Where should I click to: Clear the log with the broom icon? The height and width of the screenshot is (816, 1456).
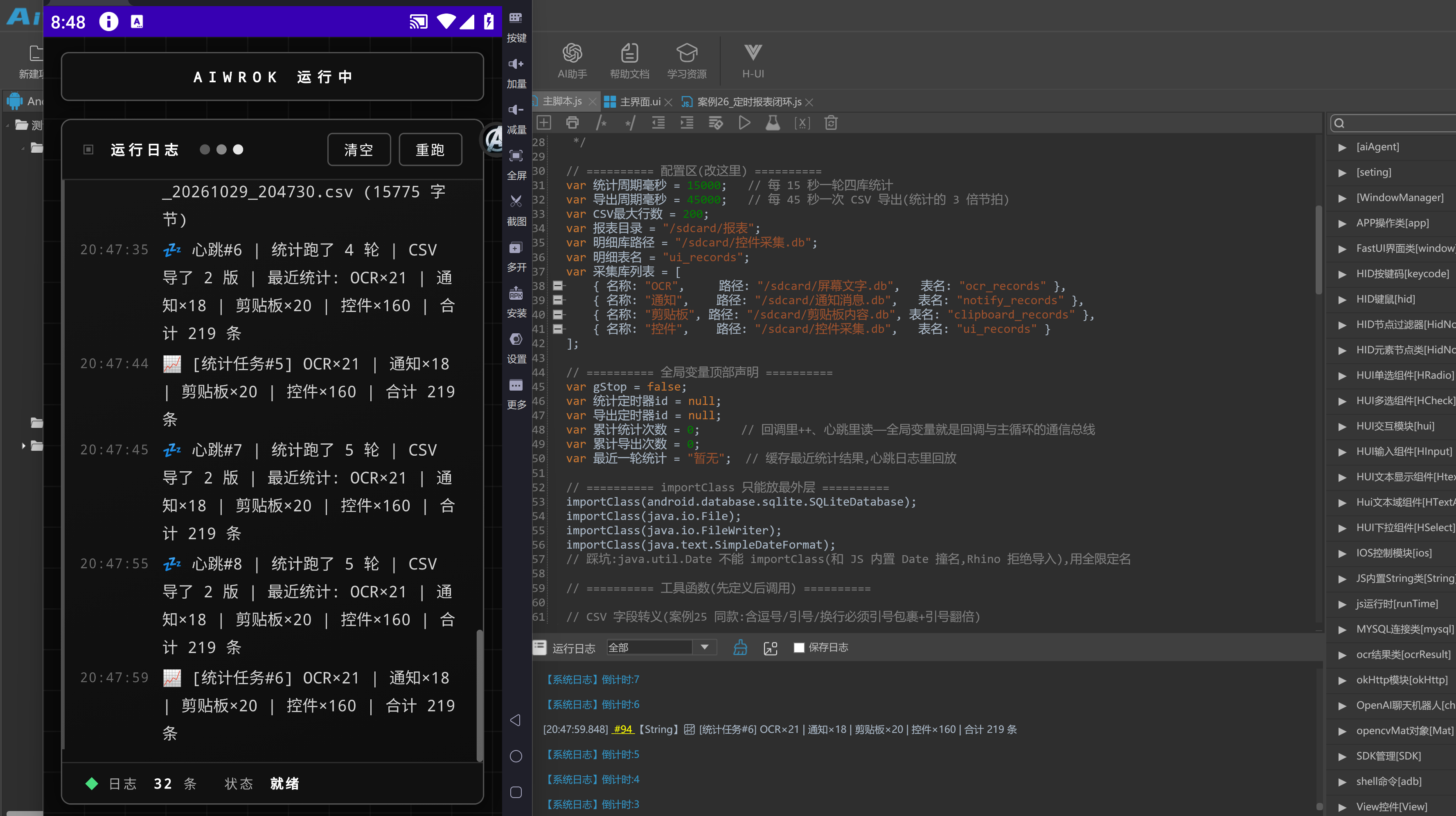(x=740, y=647)
